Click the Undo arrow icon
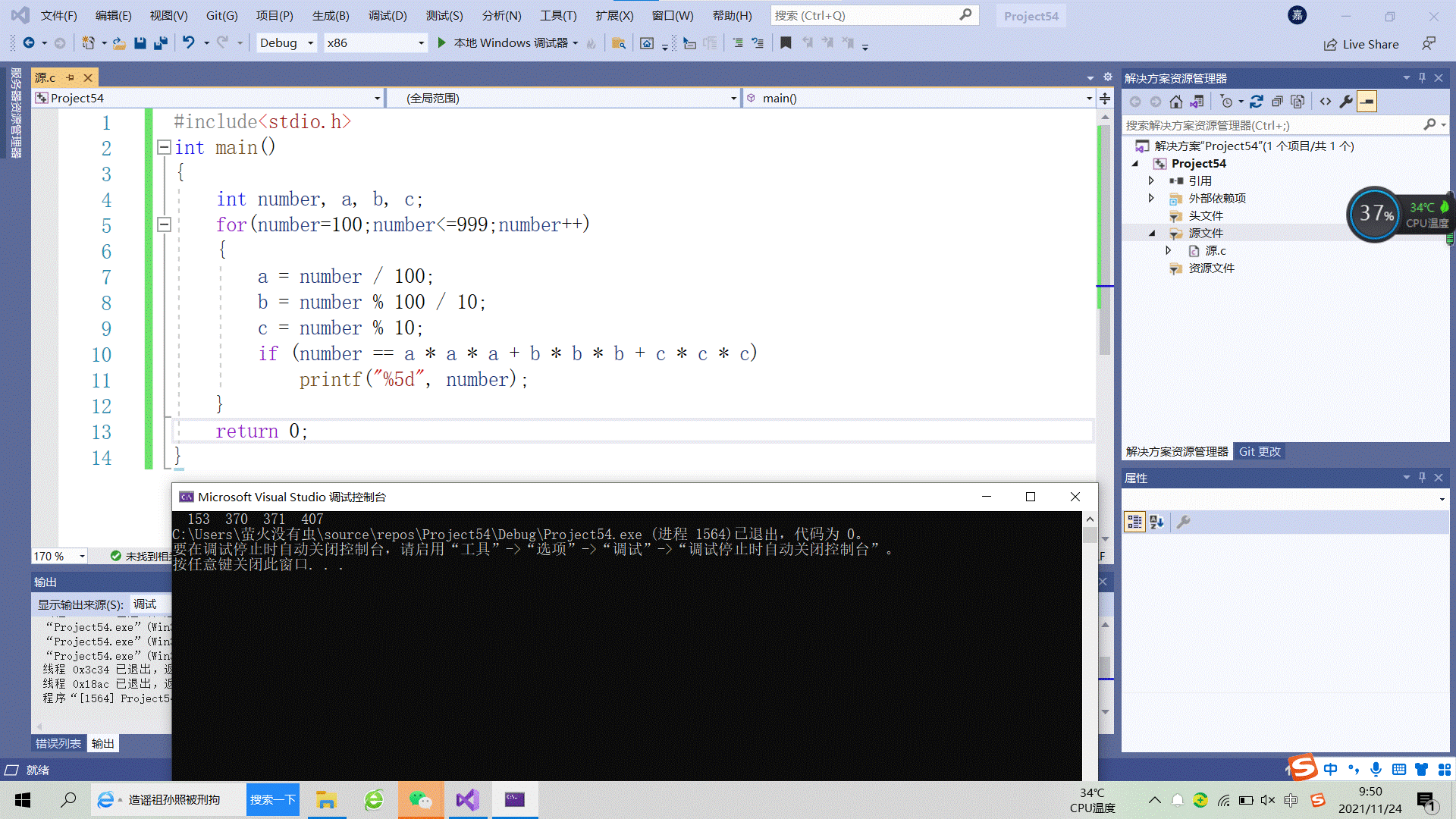This screenshot has width=1456, height=819. [x=188, y=43]
